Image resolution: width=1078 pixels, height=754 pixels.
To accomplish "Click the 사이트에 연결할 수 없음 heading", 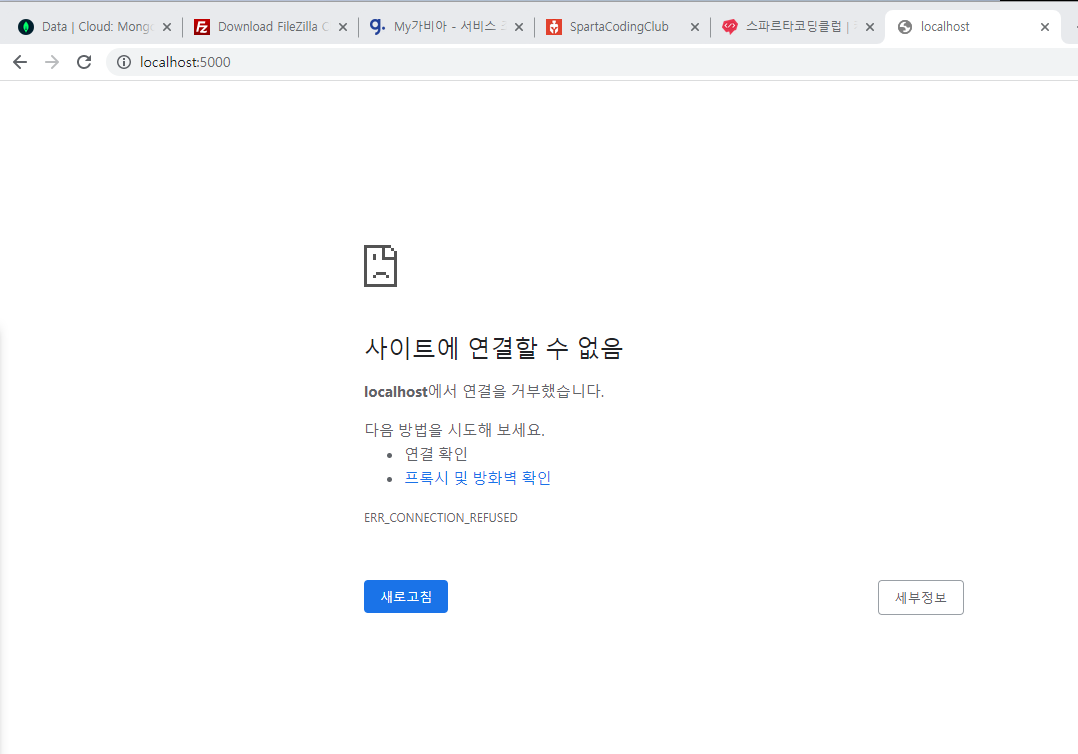I will tap(494, 348).
